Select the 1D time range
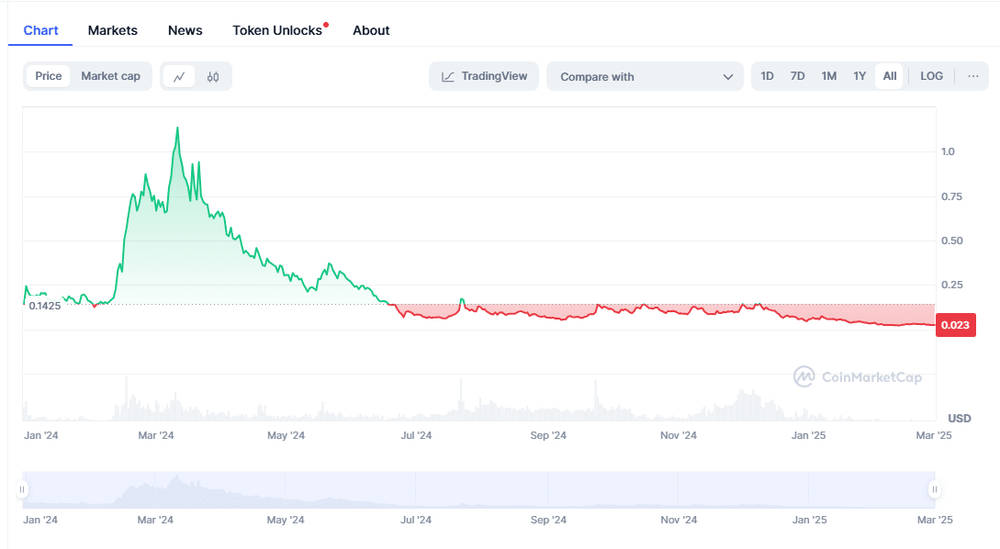 (x=767, y=76)
